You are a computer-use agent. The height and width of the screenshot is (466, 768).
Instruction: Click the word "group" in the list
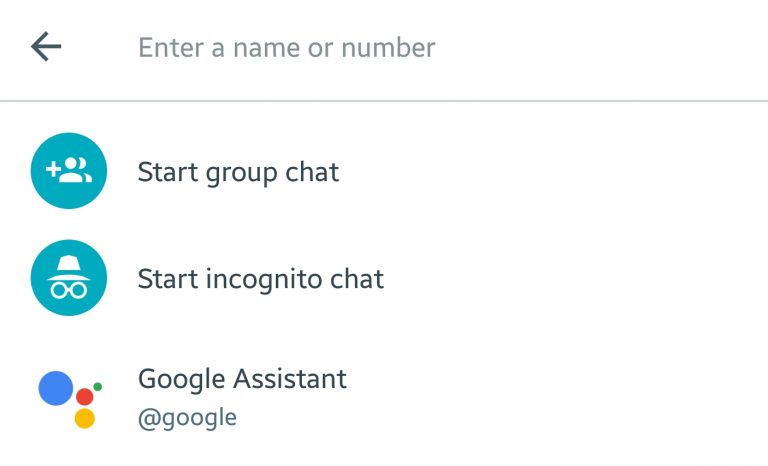click(x=231, y=173)
